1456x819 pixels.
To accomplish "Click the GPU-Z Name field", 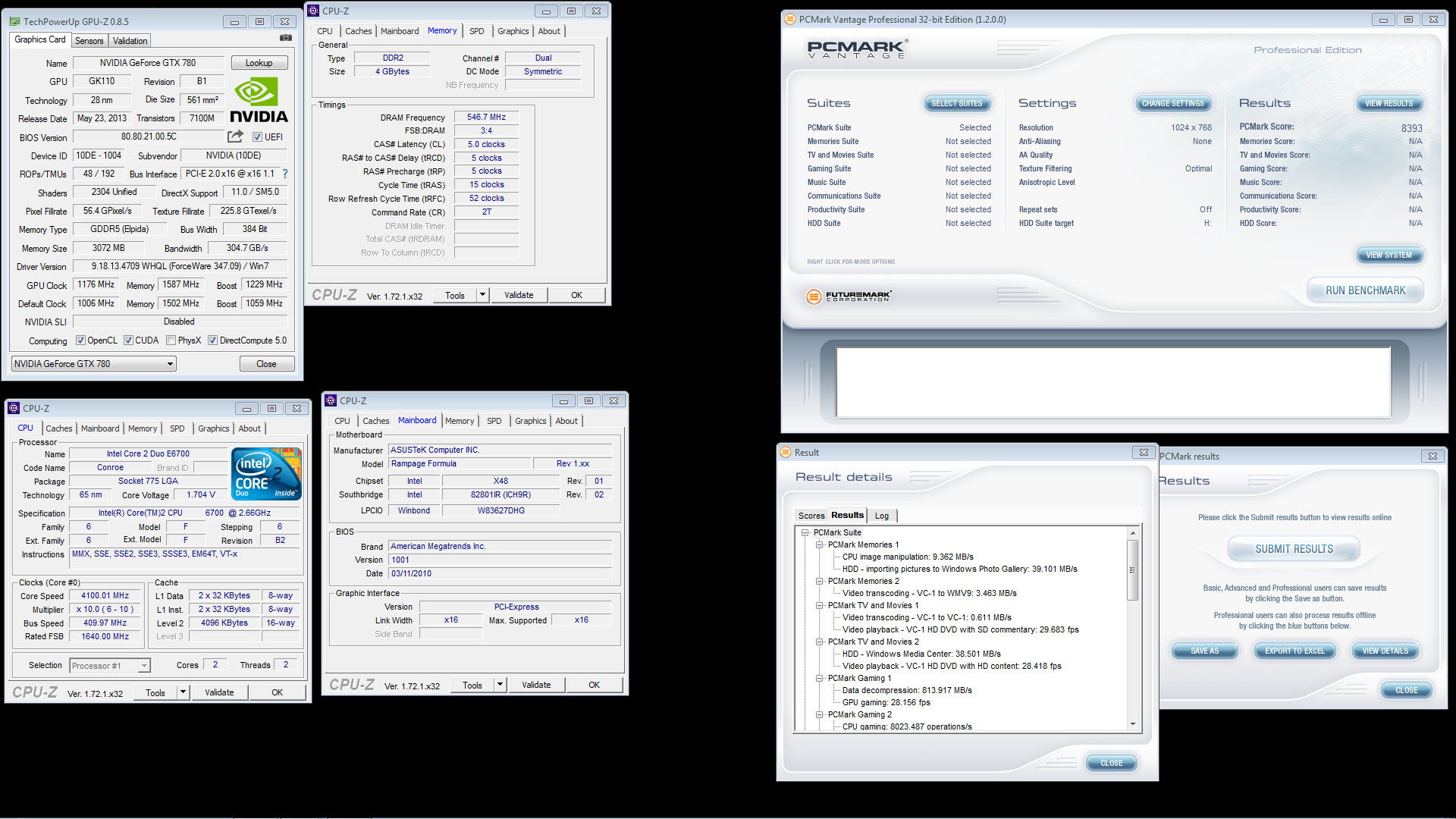I will click(x=147, y=63).
